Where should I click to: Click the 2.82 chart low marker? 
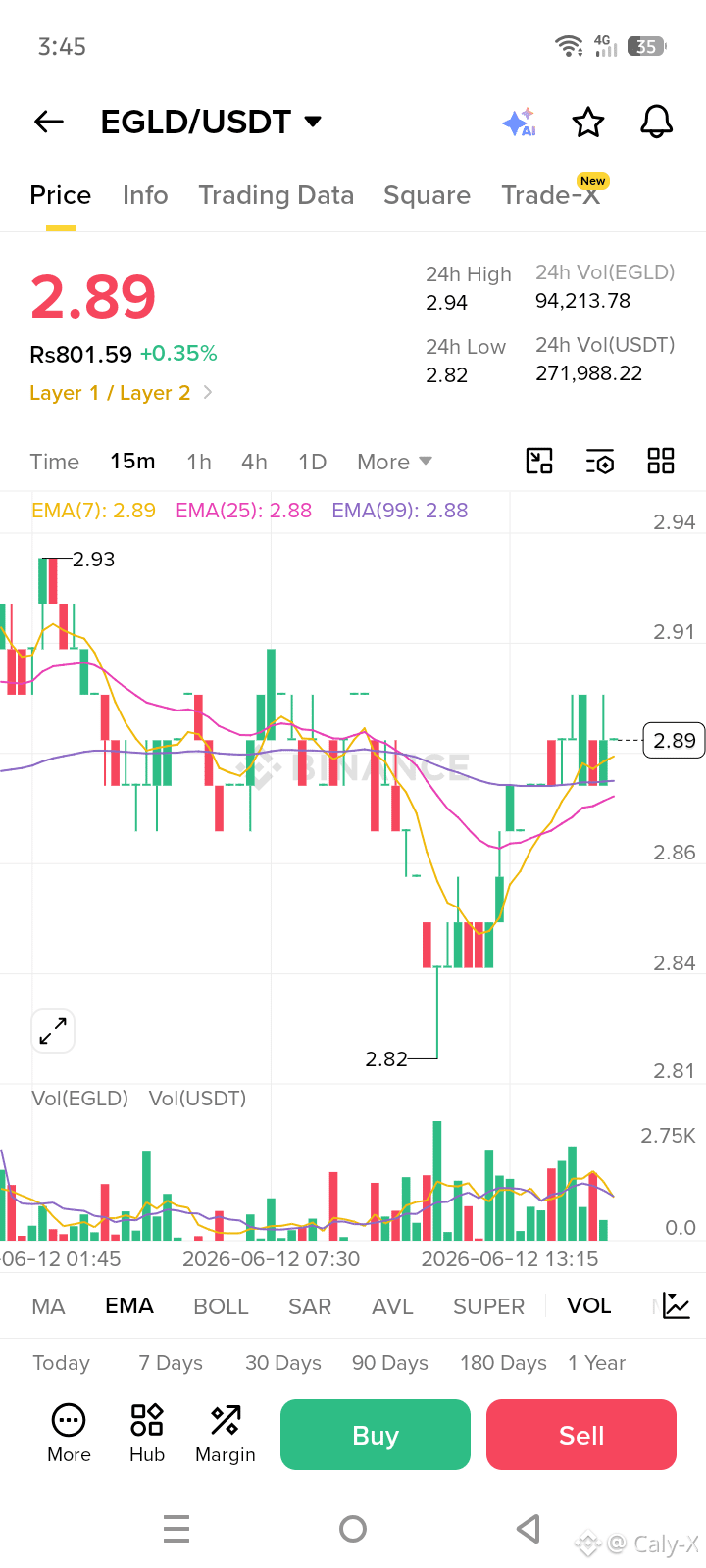click(x=386, y=1059)
